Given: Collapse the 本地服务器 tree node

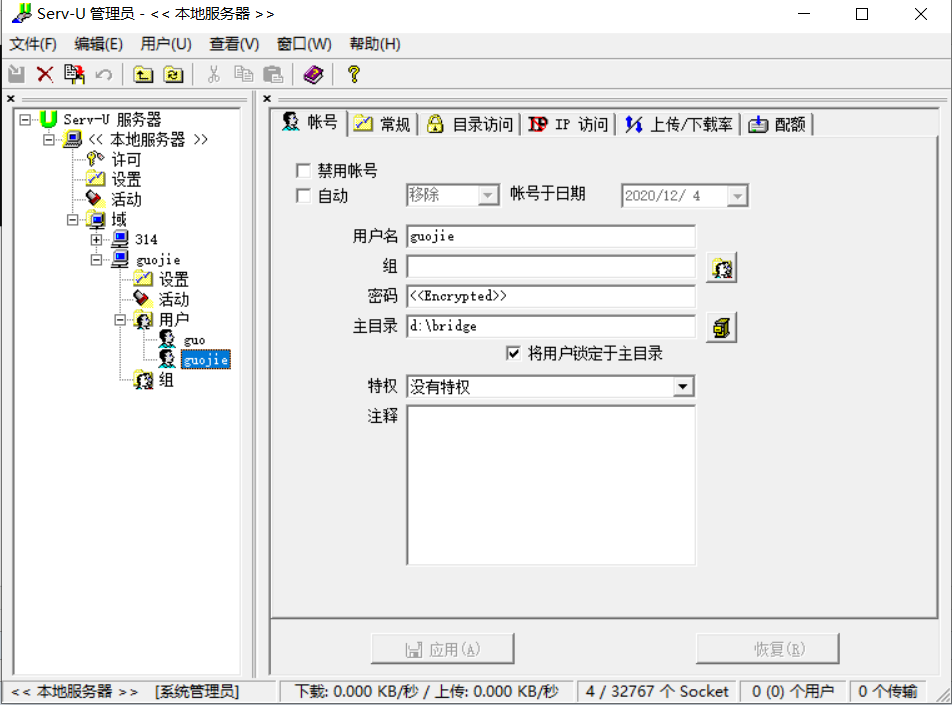Looking at the screenshot, I should (49, 140).
